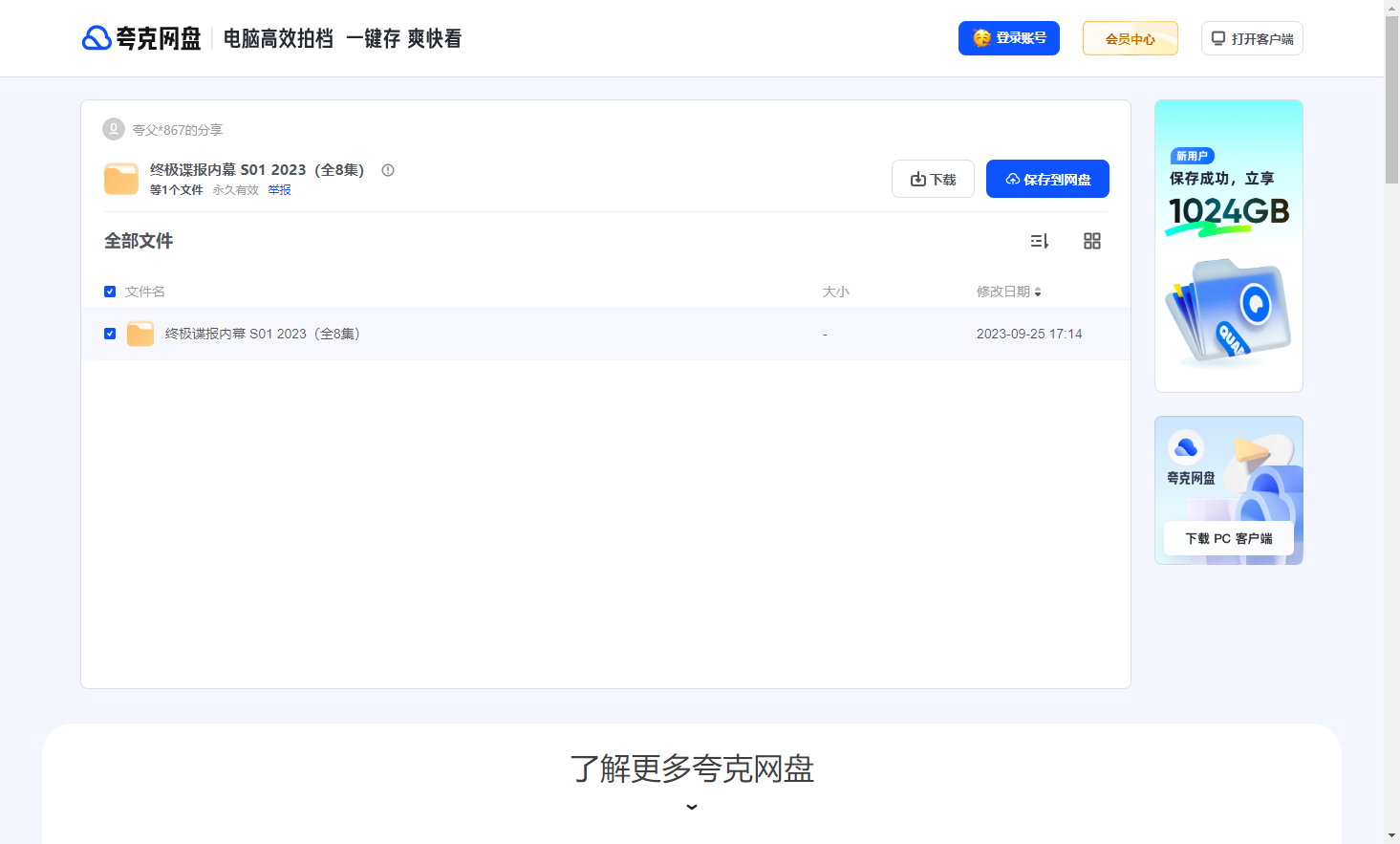Toggle the select-all 文件名 checkbox

point(110,292)
